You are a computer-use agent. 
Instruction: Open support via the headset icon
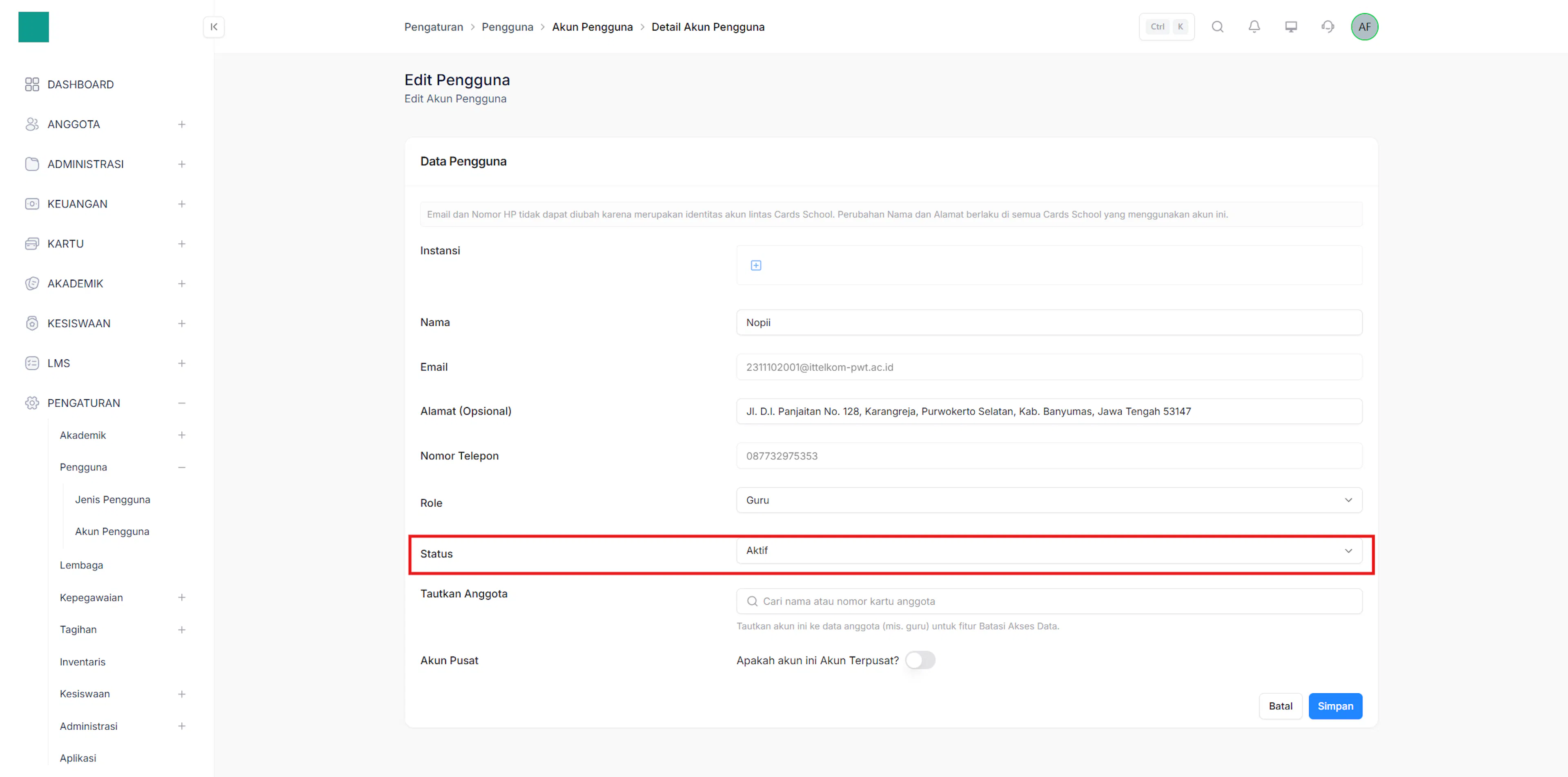[1327, 27]
